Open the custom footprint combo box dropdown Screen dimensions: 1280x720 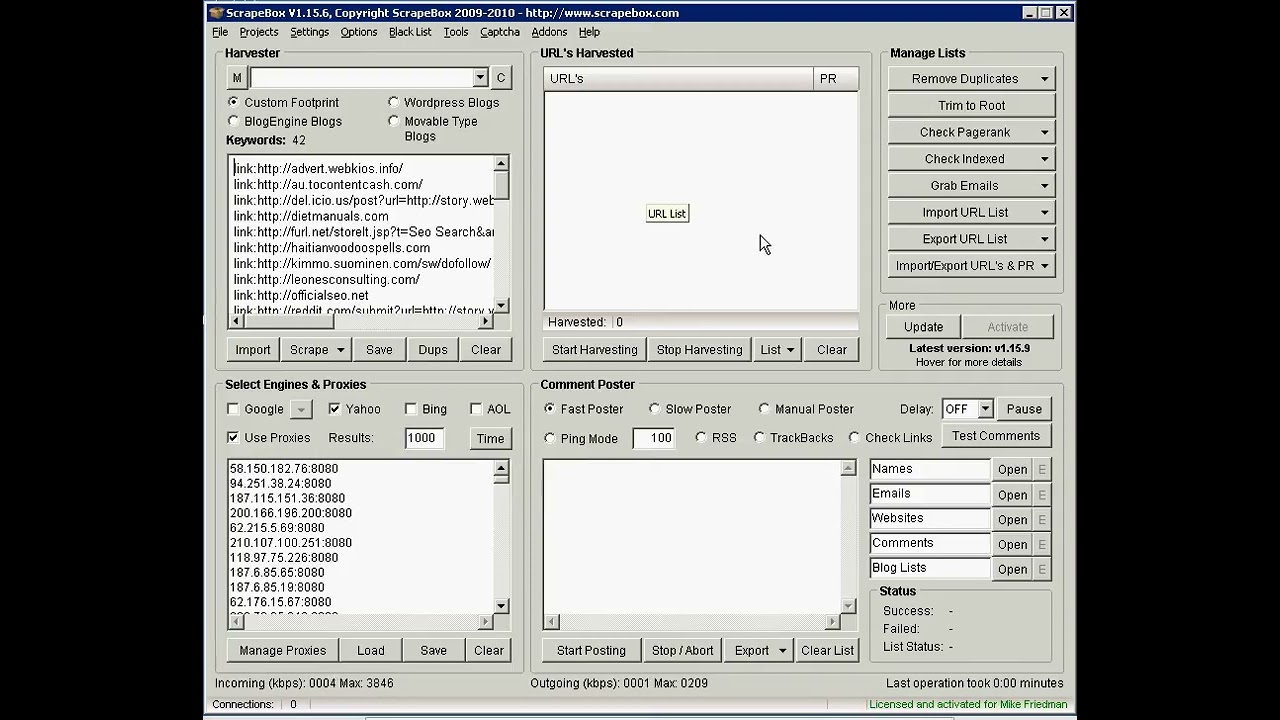480,78
